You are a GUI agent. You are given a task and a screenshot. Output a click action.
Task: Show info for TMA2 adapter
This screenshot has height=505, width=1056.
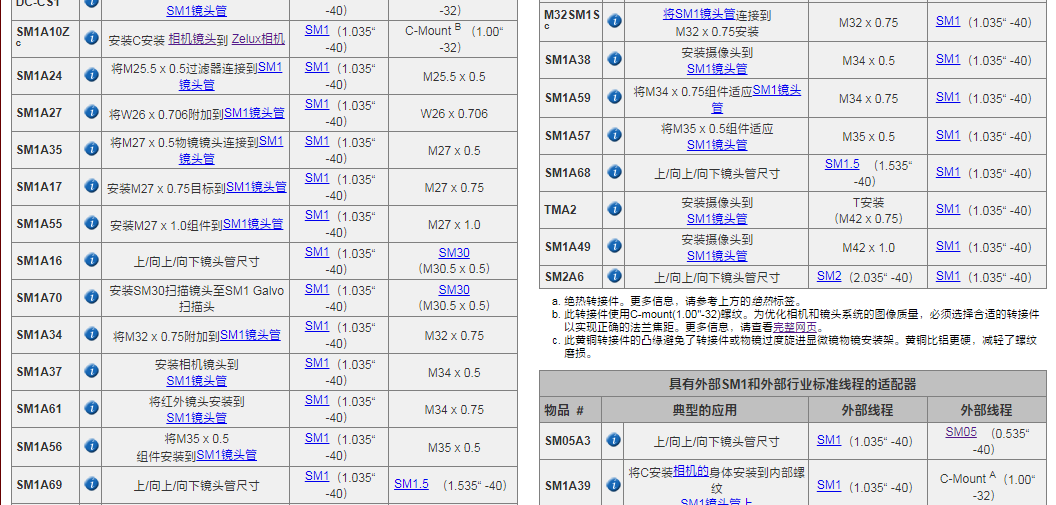coord(615,210)
